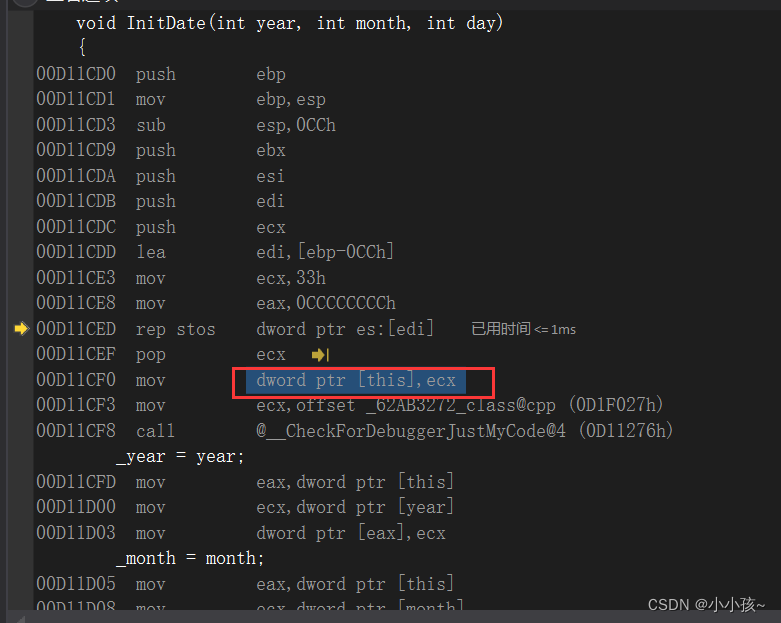Select the address 00D11CD0 push ebp line
The height and width of the screenshot is (623, 781).
(161, 74)
